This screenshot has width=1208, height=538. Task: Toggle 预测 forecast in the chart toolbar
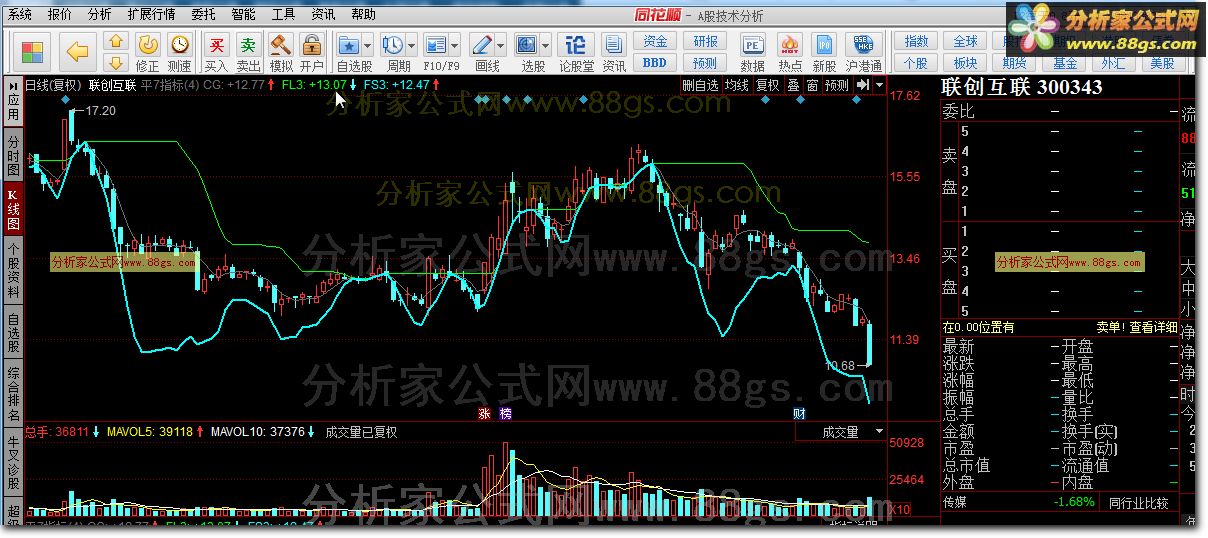click(836, 85)
